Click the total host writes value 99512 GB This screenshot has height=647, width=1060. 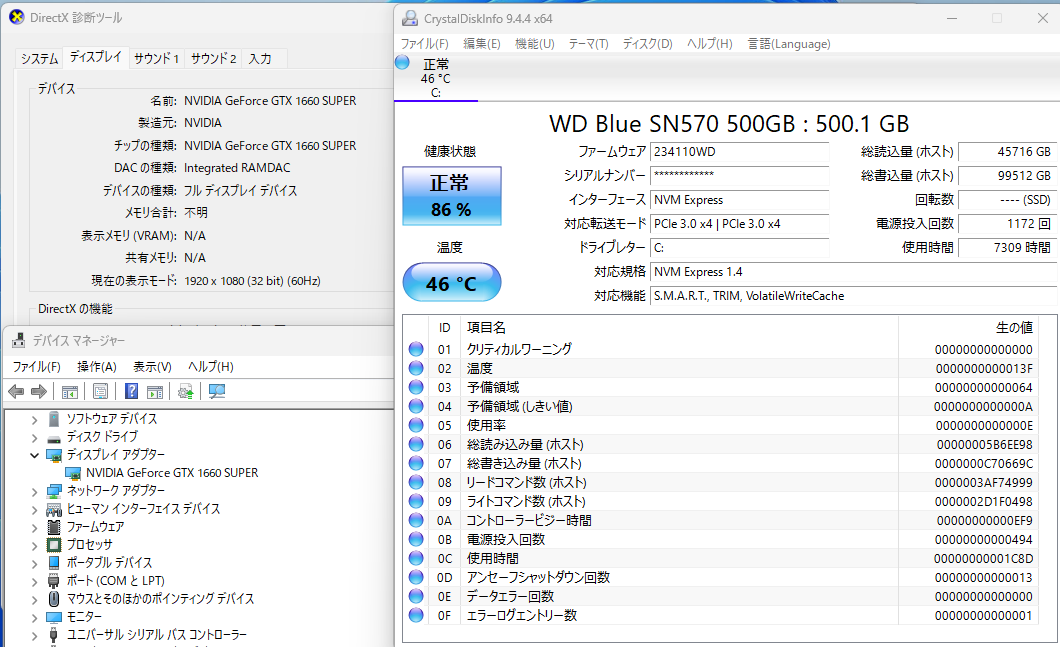(1007, 176)
